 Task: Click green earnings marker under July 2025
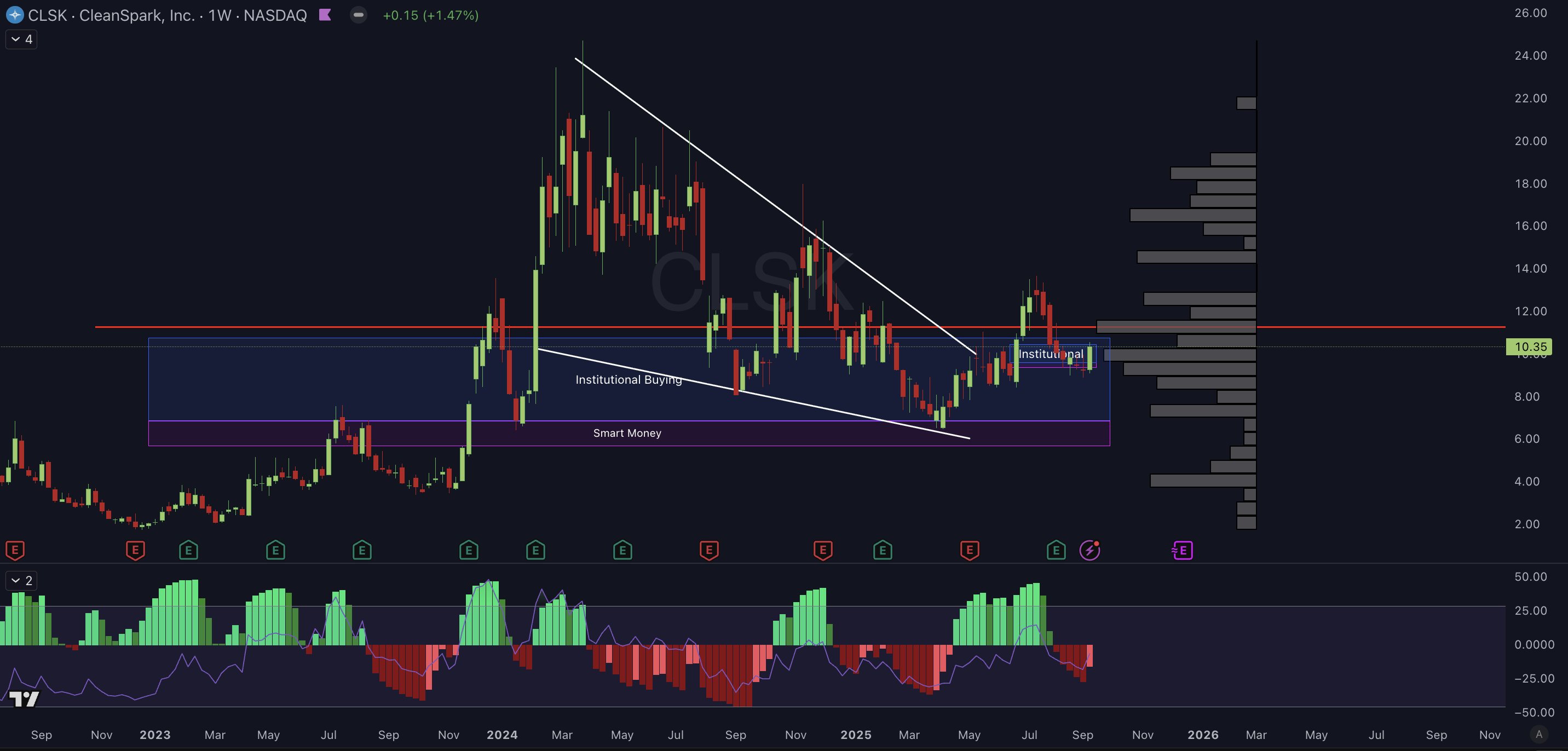1056,550
